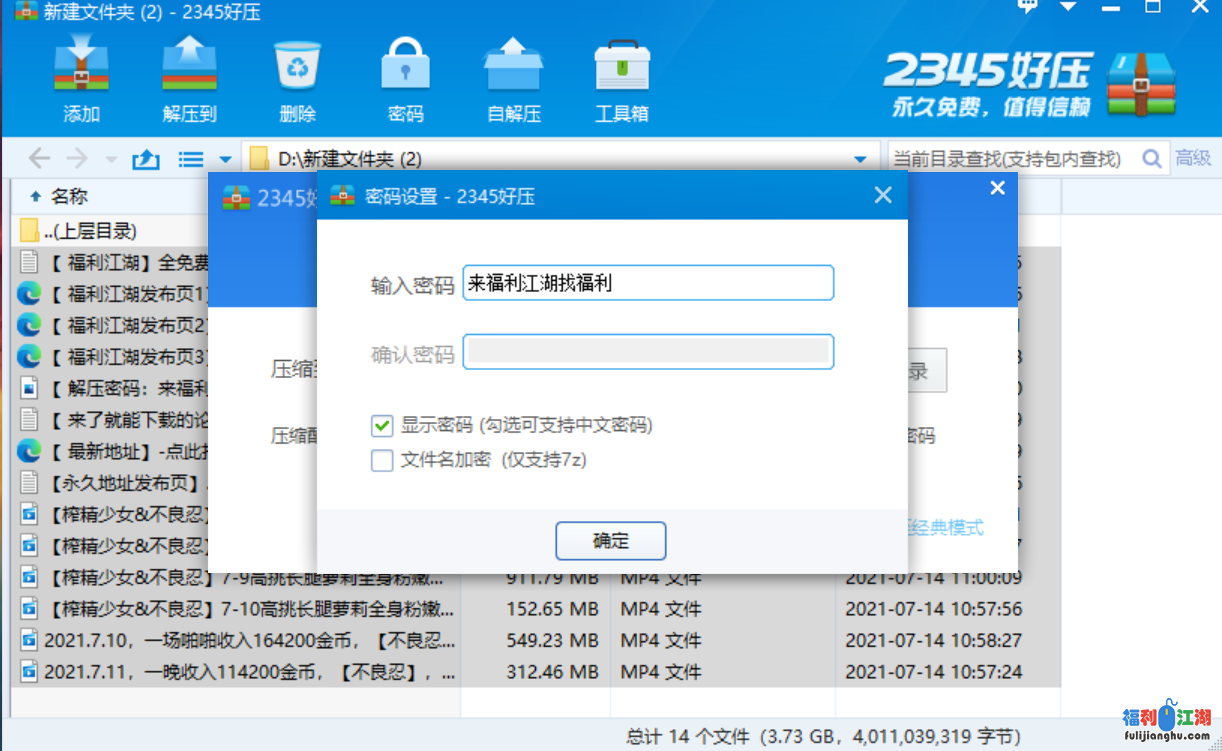
Task: Sort files by the 名称 column header
Action: coord(70,196)
